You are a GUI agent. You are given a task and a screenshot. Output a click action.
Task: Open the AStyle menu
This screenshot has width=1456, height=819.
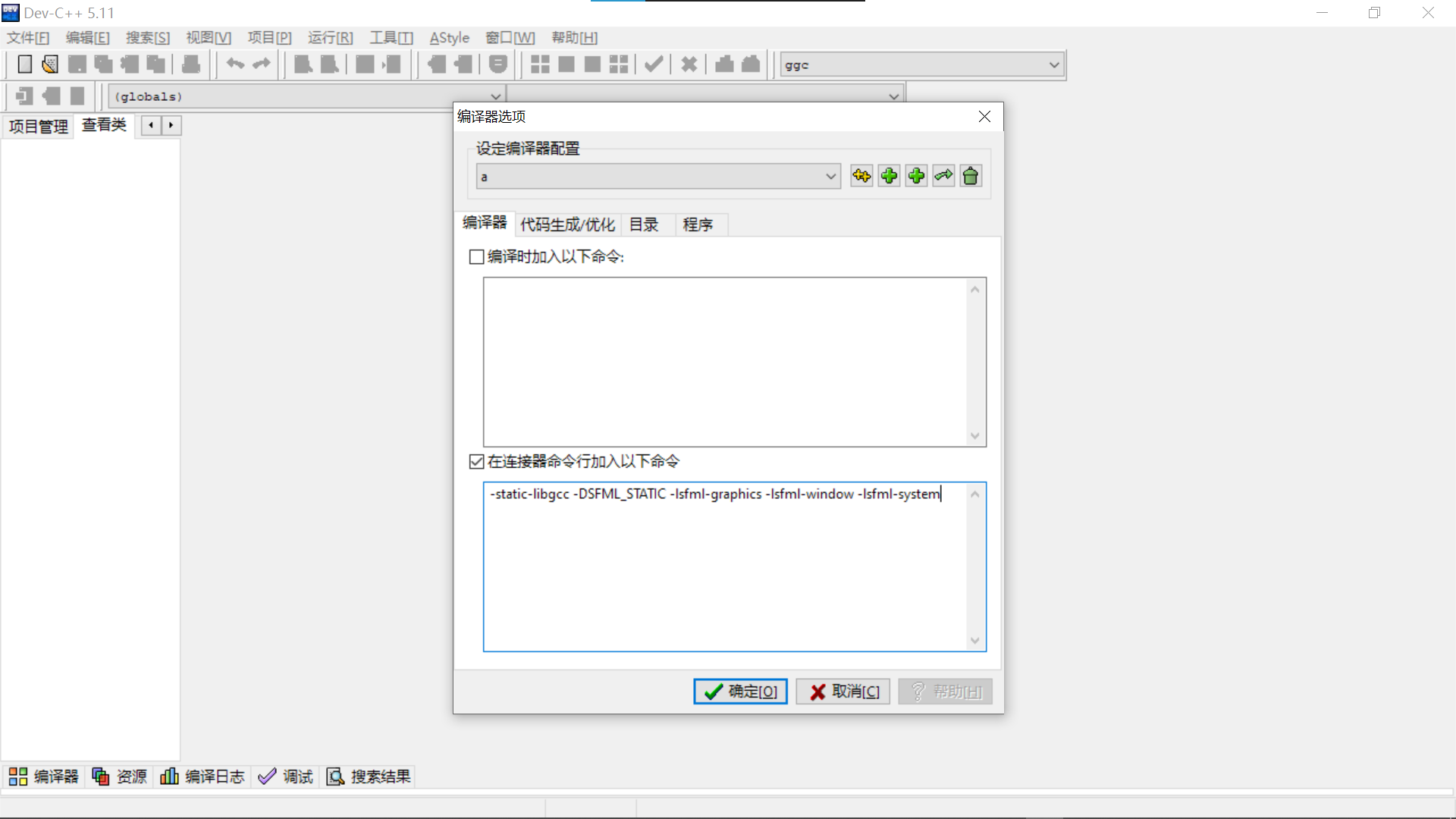tap(449, 37)
